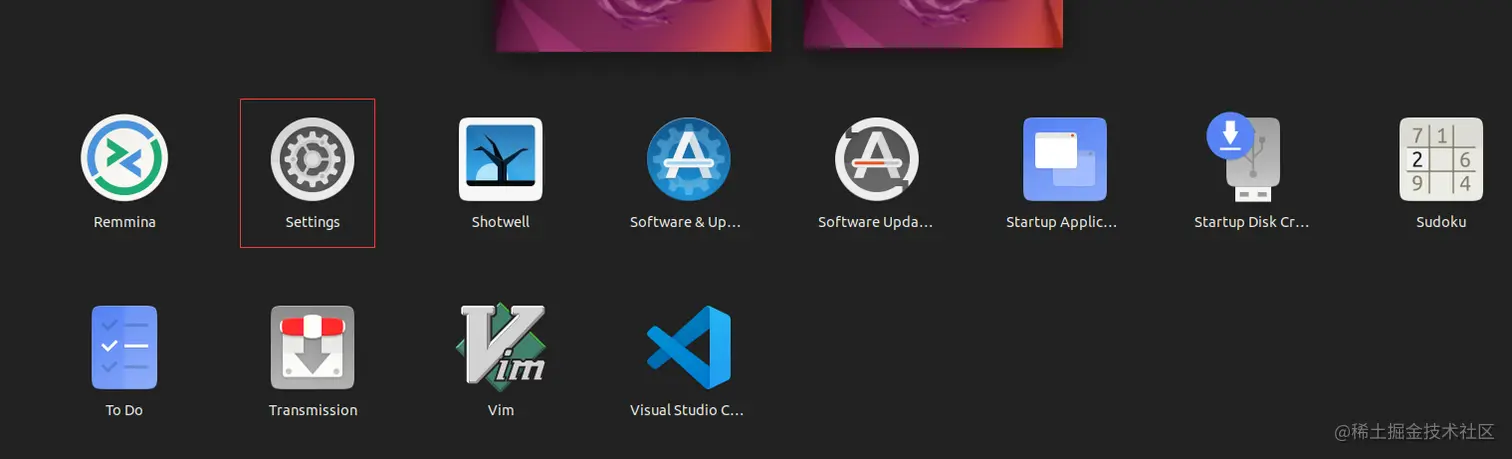Open the Shotwell photo manager icon
This screenshot has height=459, width=1512.
coord(501,159)
